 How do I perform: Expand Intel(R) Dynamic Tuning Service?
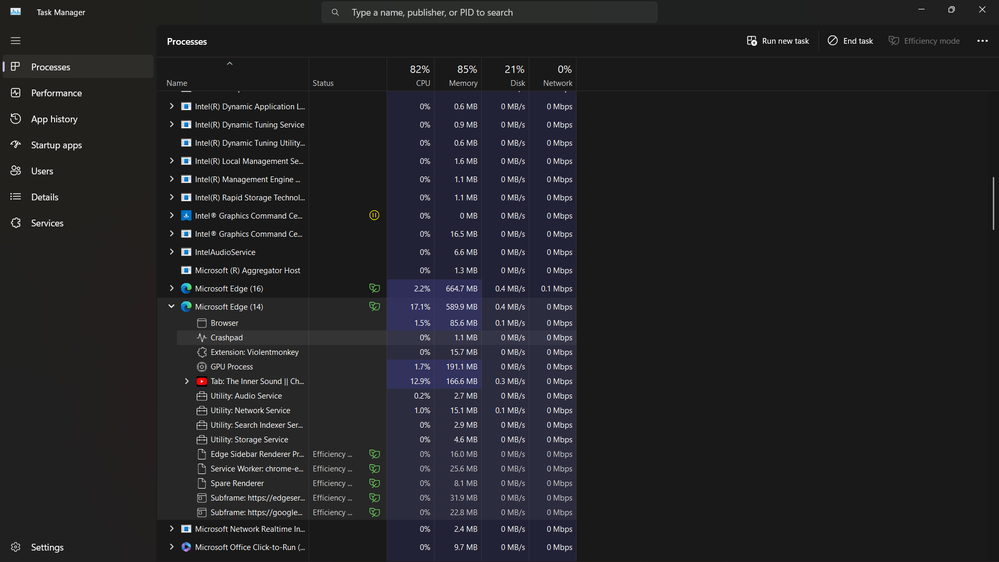click(171, 125)
